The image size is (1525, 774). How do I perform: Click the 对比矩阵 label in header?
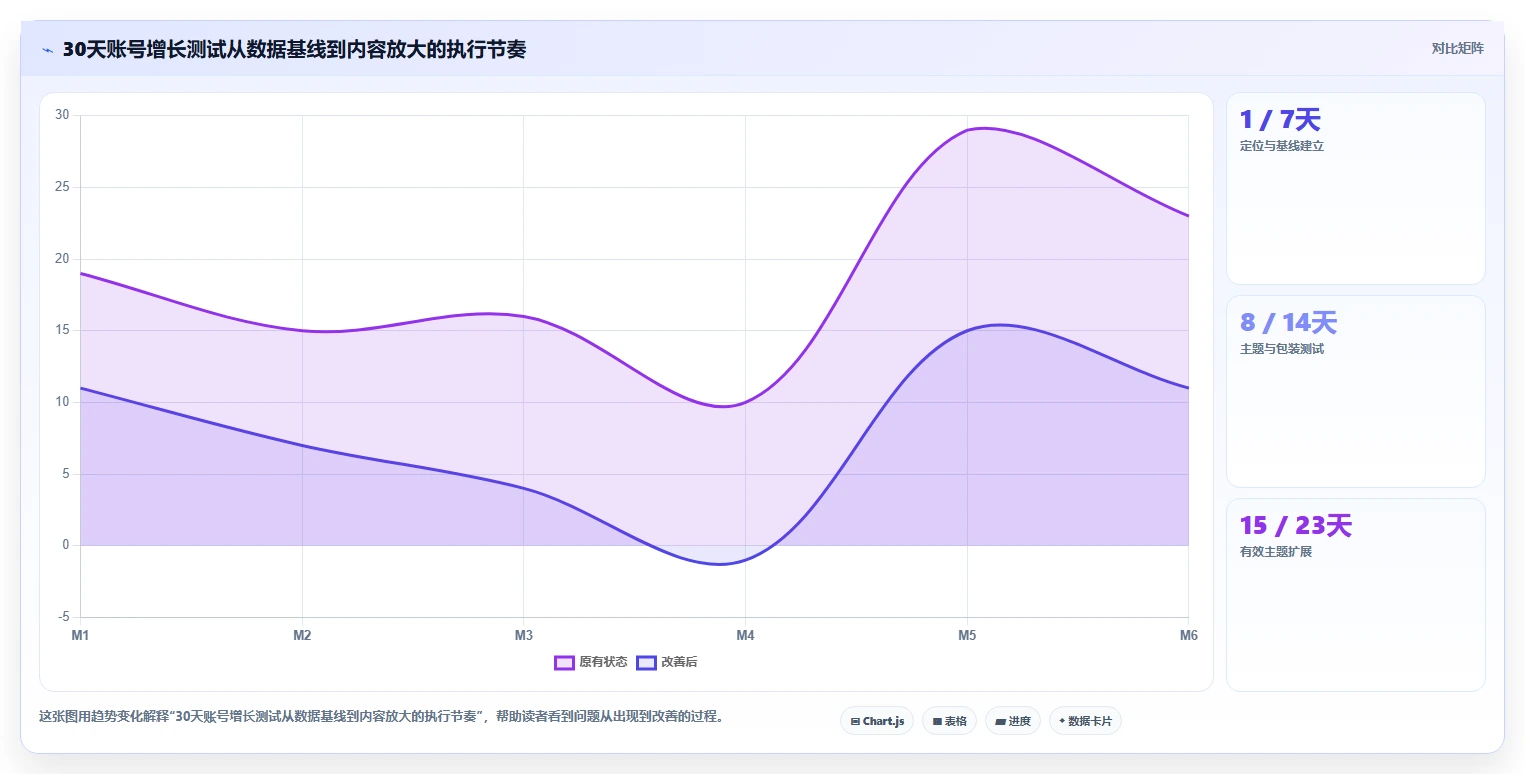[1457, 48]
